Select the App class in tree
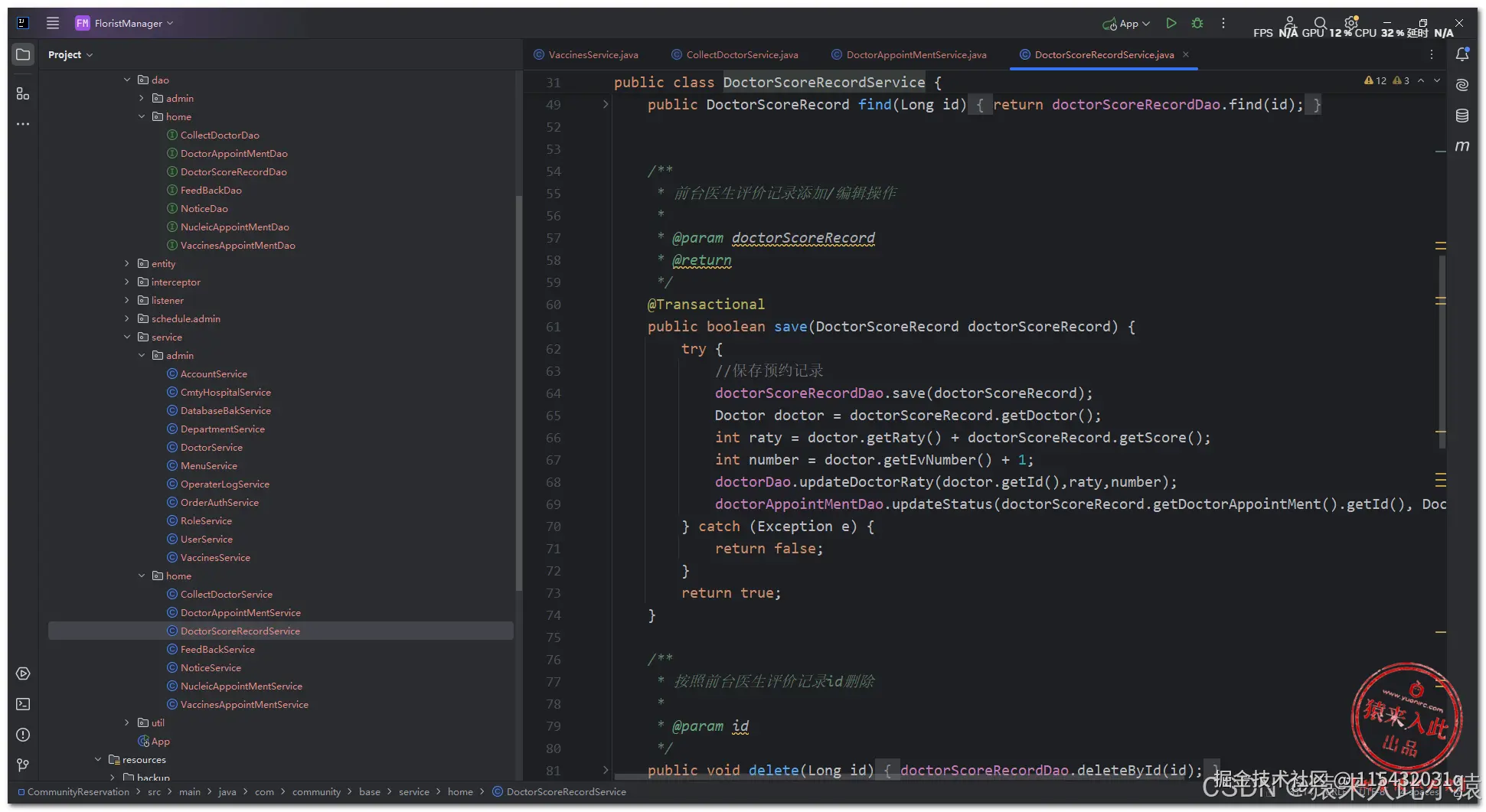Screen dimensions: 1486x812 (154, 741)
